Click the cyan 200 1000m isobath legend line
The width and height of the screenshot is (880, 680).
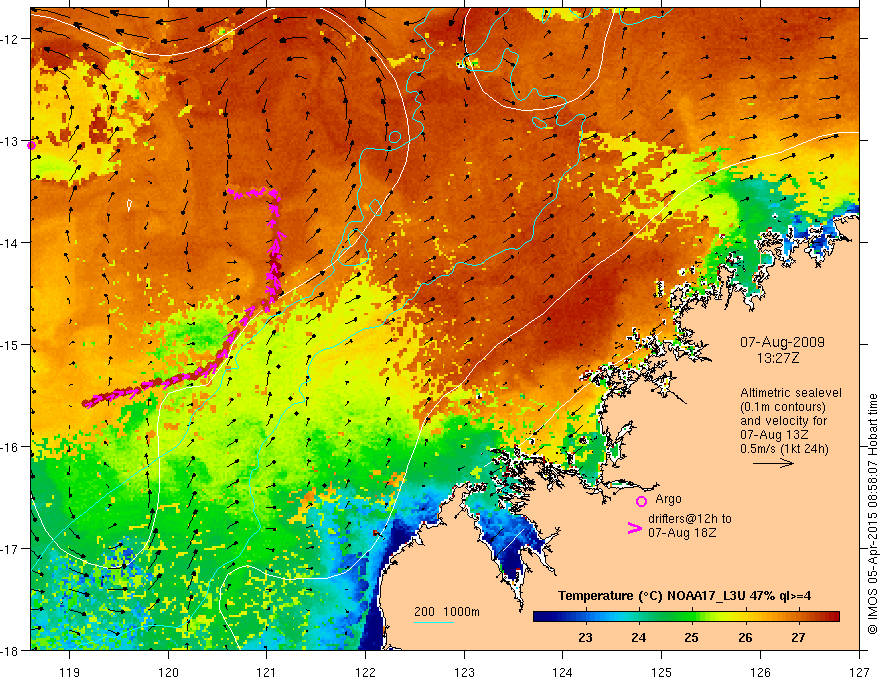click(434, 622)
